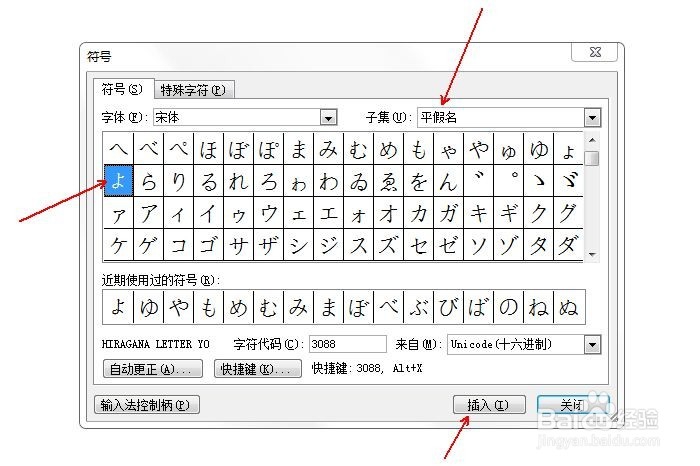Screen dimensions: 700x466
Task: Select the katakana オ symbol
Action: [x=388, y=213]
